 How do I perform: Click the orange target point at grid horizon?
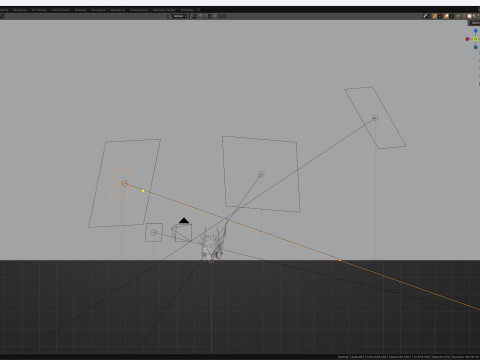(340, 260)
